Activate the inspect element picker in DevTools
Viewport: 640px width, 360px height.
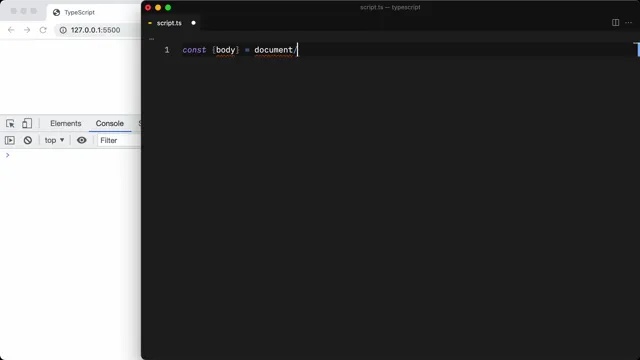pyautogui.click(x=10, y=123)
